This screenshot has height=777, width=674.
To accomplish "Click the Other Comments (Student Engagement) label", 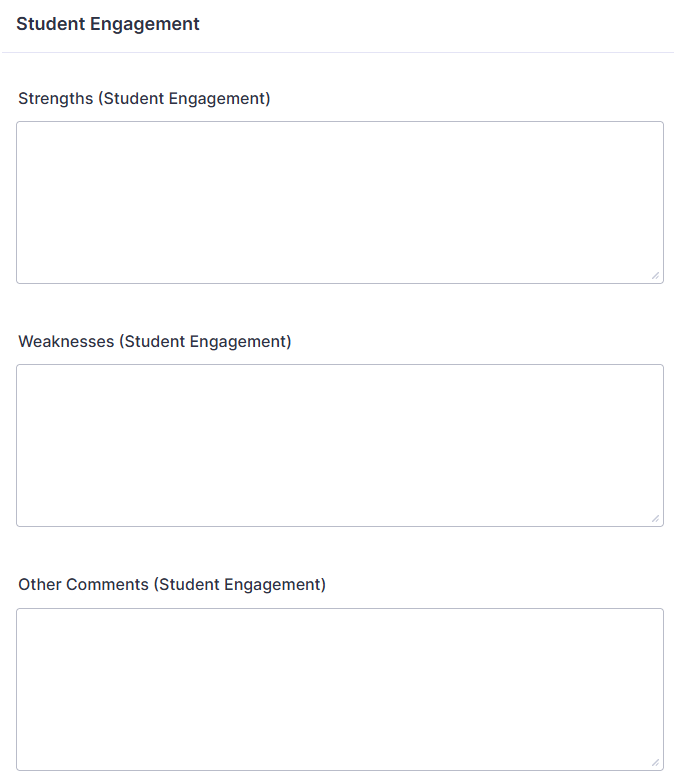I will (x=172, y=585).
